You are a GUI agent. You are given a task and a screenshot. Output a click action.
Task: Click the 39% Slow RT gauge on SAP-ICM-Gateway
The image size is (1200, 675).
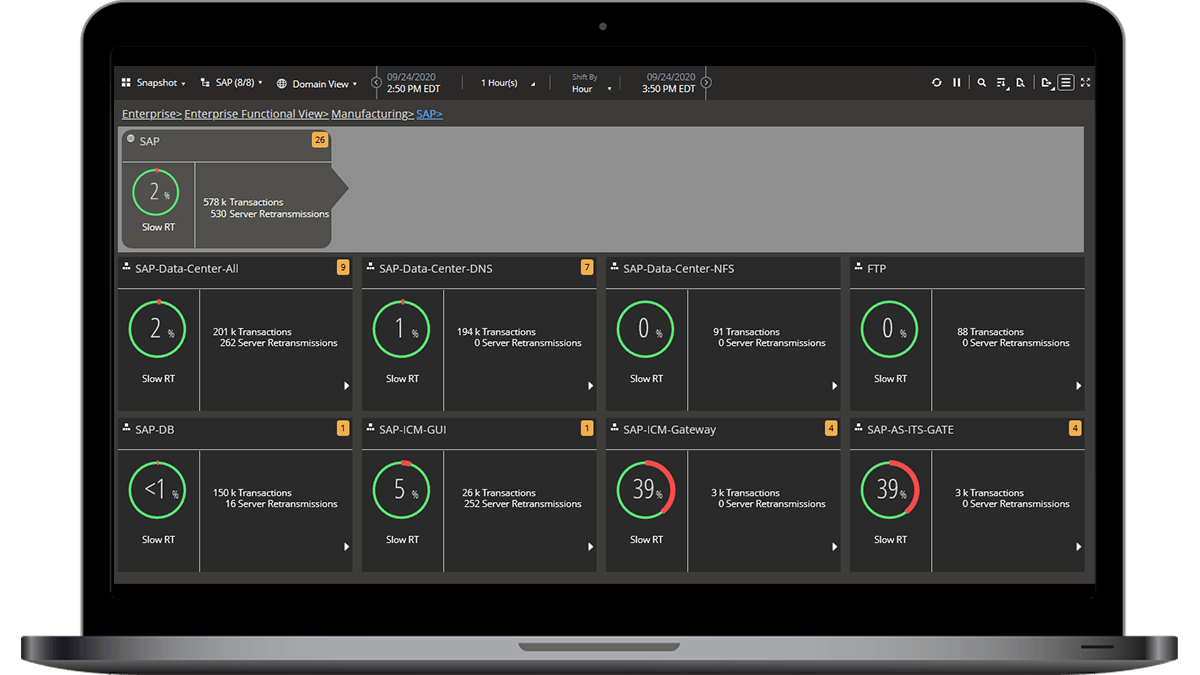coord(646,489)
